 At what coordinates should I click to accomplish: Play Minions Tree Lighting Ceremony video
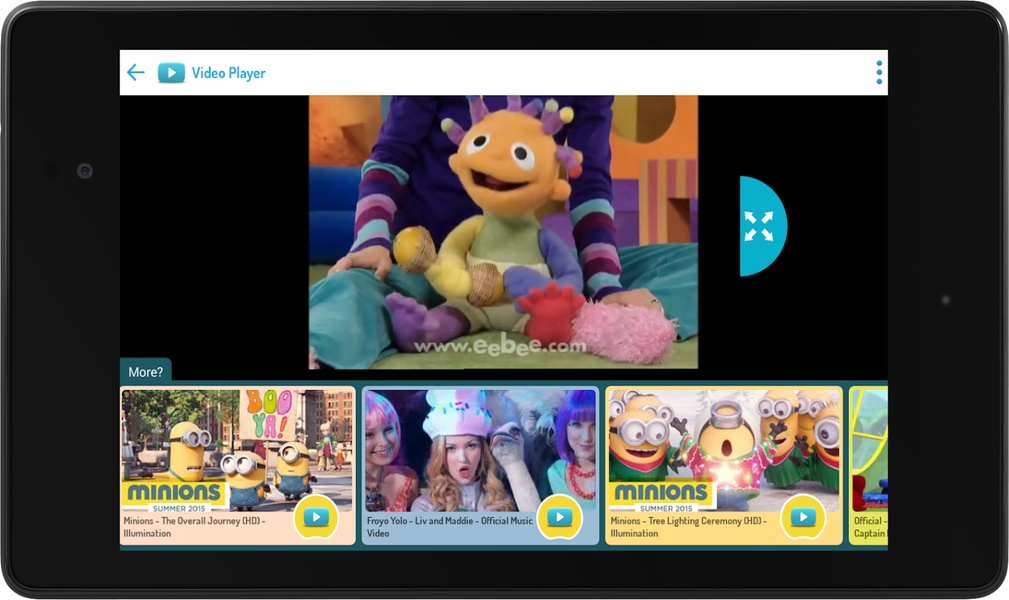(802, 516)
